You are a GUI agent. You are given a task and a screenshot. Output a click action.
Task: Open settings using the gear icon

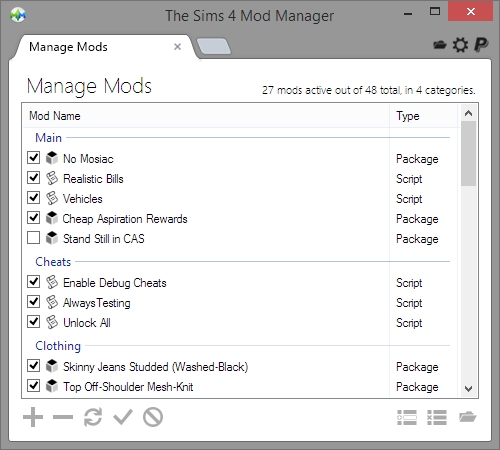[460, 45]
